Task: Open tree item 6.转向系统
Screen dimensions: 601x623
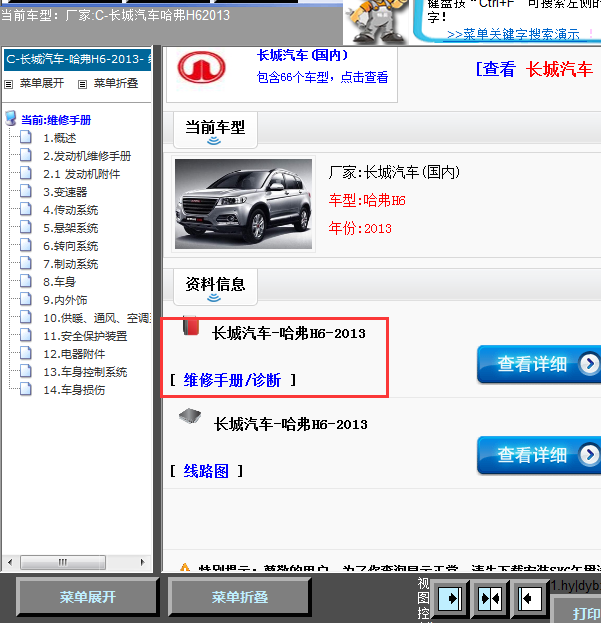Action: pos(71,246)
